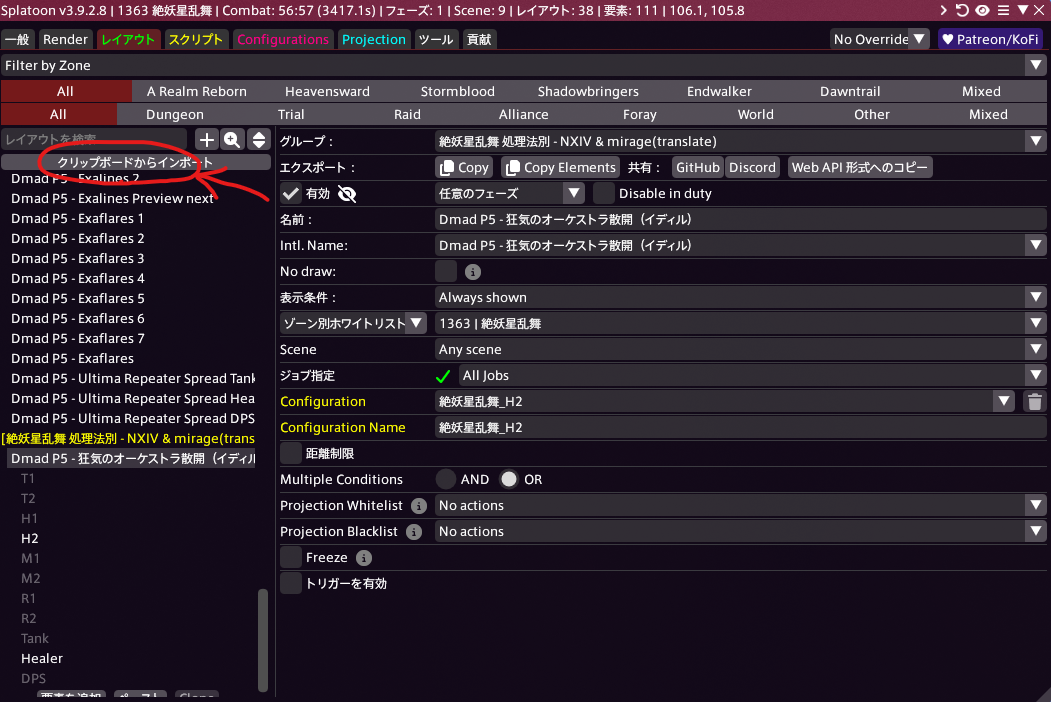Viewport: 1051px width, 702px height.
Task: Toggle the 有効 enabled checkbox
Action: tap(291, 194)
